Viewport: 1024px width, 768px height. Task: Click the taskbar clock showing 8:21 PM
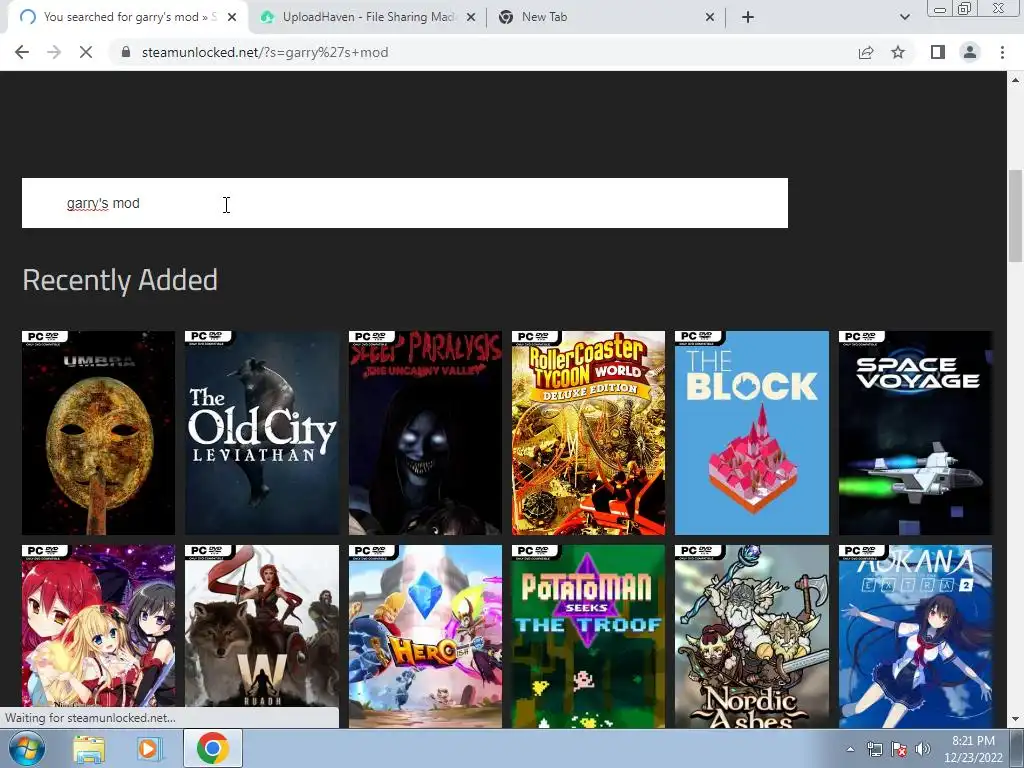973,749
